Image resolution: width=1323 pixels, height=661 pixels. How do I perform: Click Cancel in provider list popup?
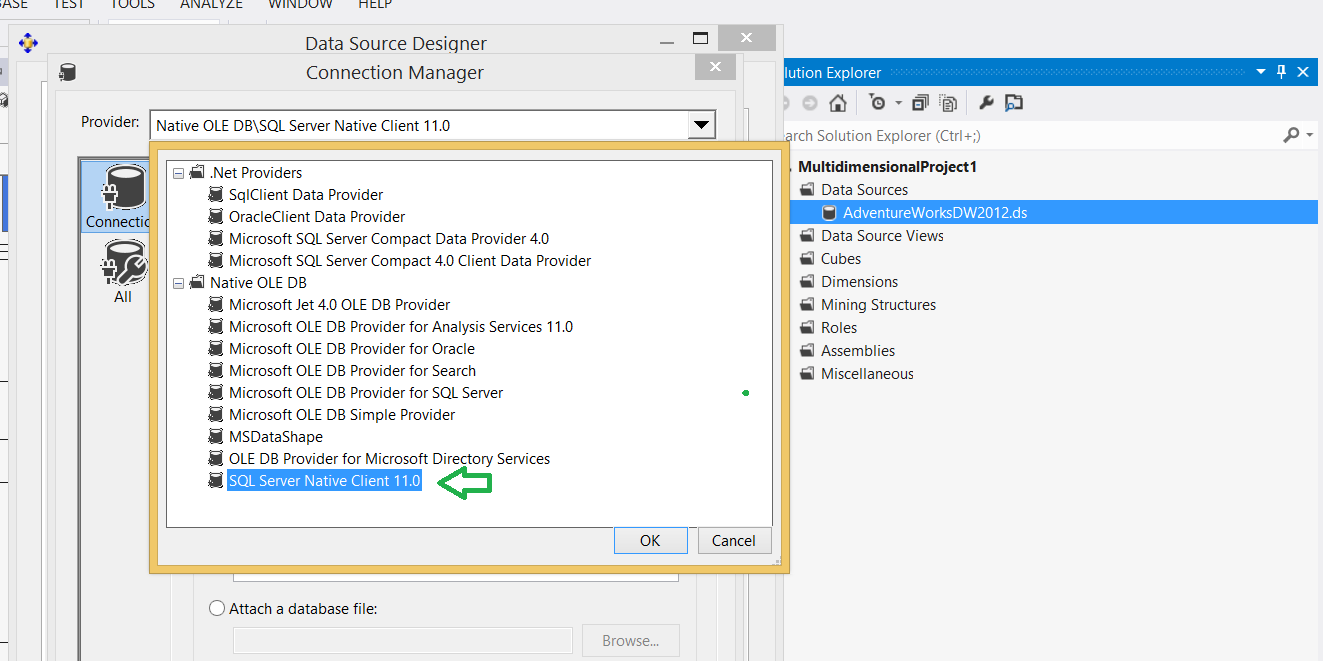tap(734, 540)
